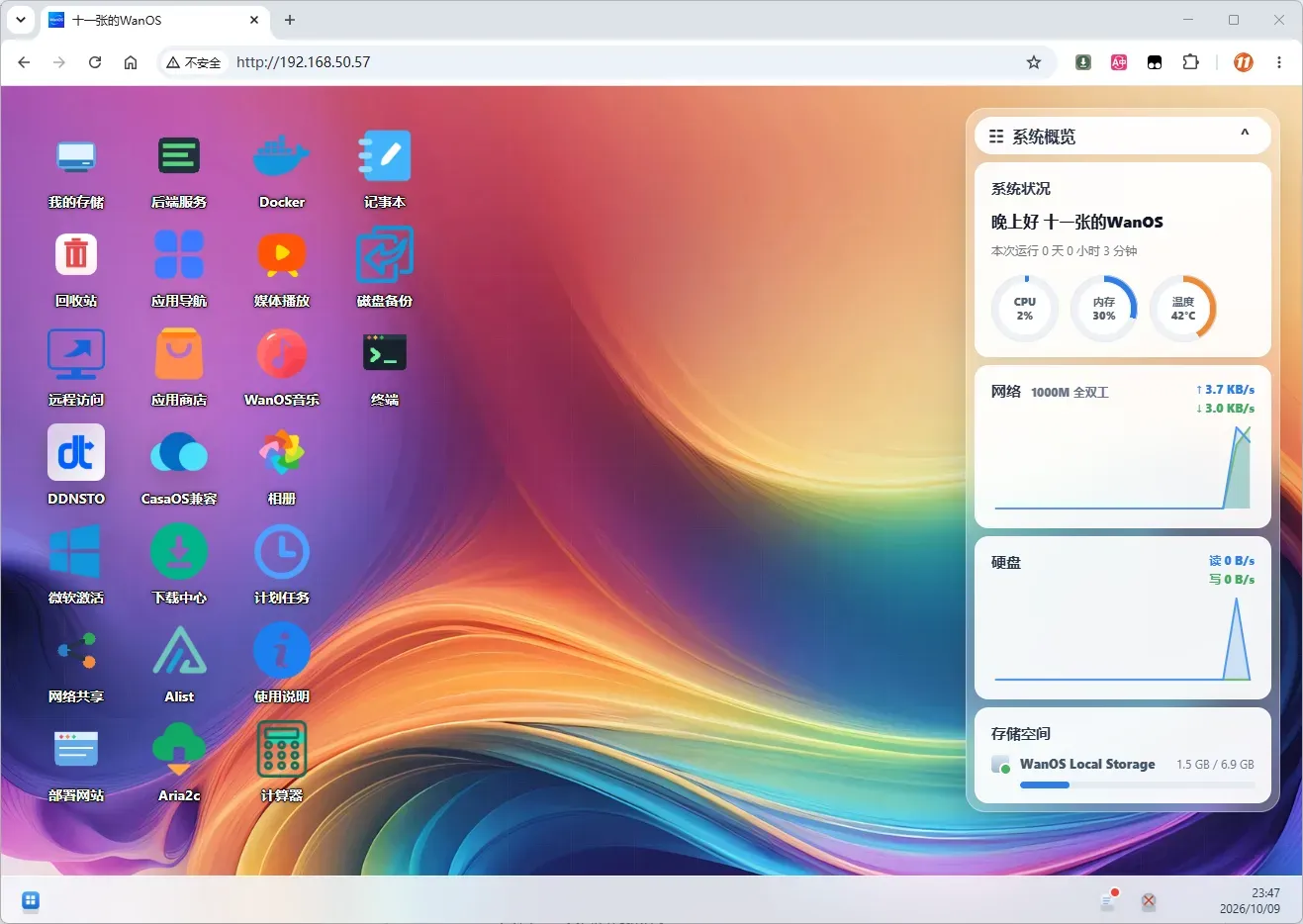Open the 我的存储 storage icon
The image size is (1303, 924).
76,156
